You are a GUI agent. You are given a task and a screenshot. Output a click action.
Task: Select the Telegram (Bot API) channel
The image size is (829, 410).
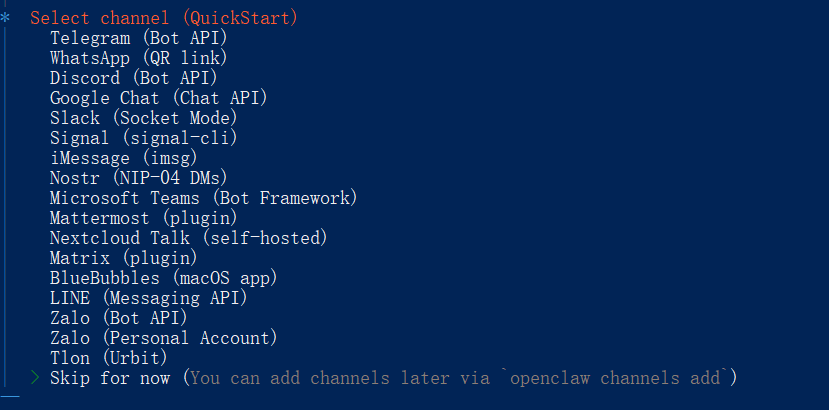(x=139, y=38)
